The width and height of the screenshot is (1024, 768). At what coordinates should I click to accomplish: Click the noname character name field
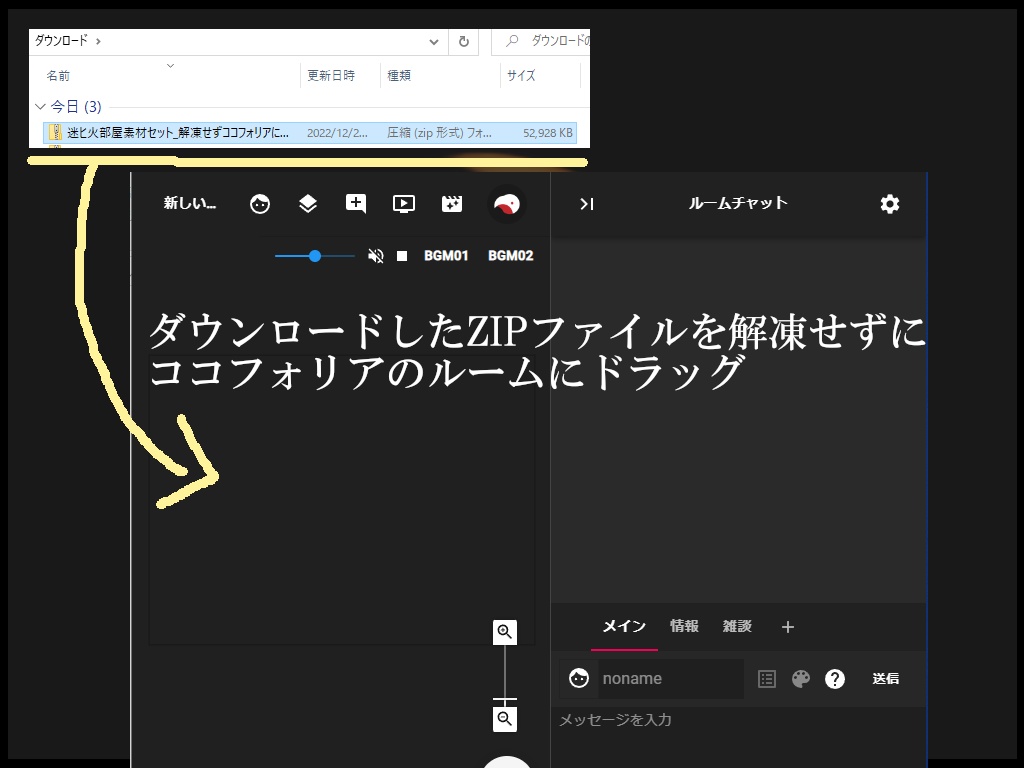[x=671, y=679]
